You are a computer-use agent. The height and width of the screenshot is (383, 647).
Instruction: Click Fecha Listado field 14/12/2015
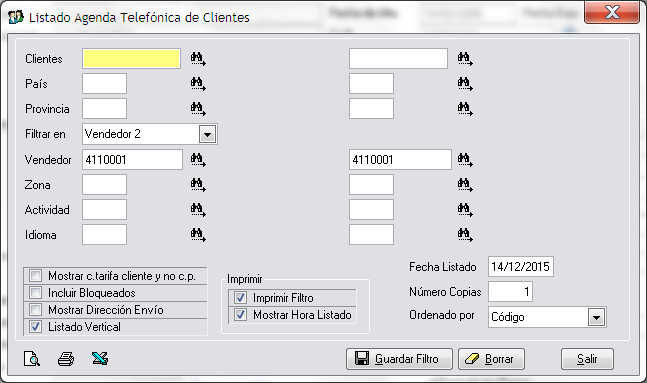pos(521,267)
